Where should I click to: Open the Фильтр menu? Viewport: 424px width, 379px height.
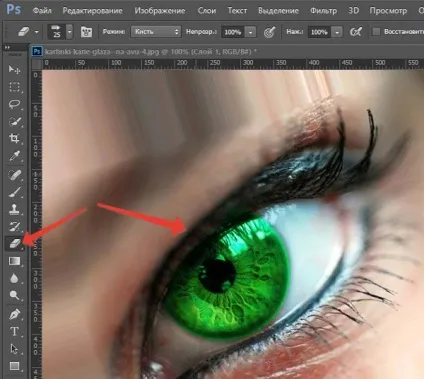(x=323, y=11)
